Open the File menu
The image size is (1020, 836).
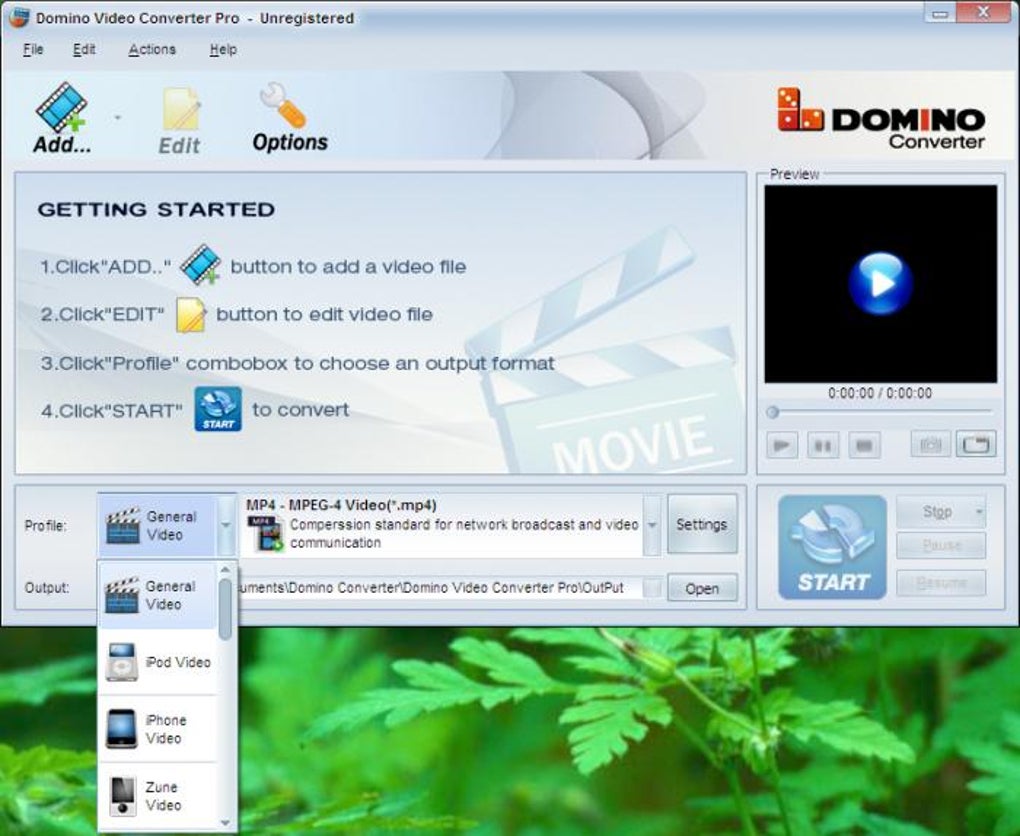pyautogui.click(x=33, y=49)
